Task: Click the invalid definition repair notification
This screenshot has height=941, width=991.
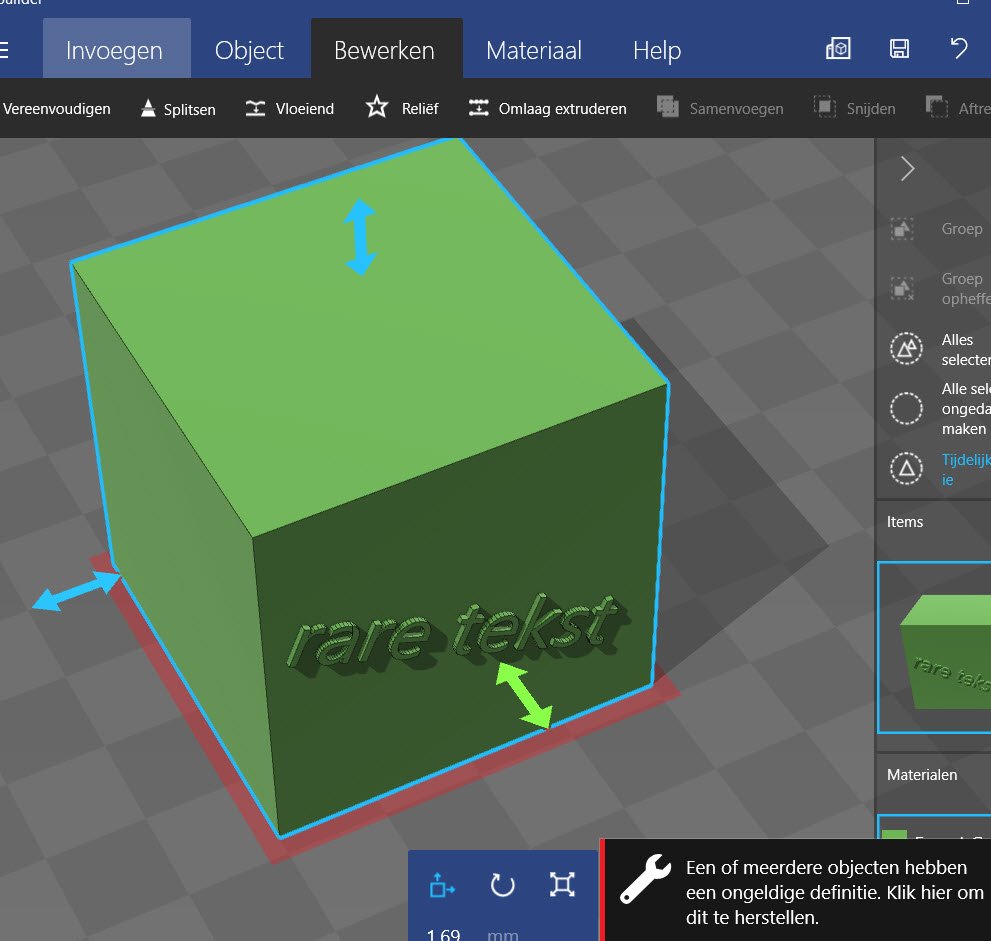Action: pos(797,890)
